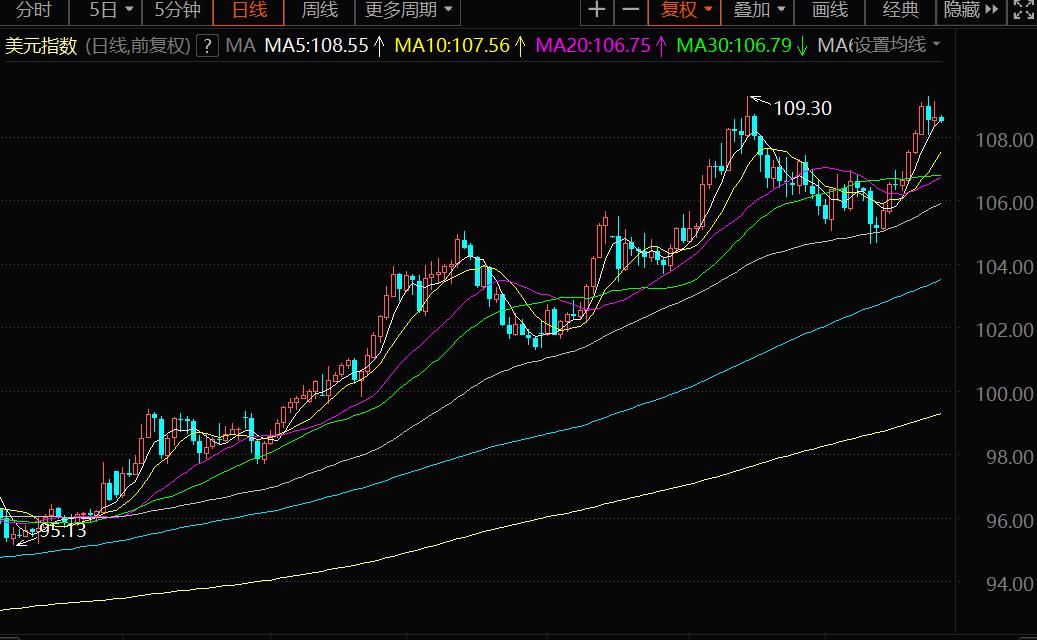Click the fullscreen expand icon
1037x640 pixels.
point(1022,10)
